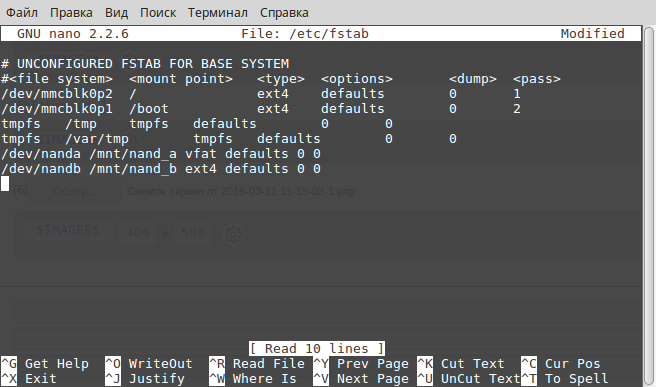656x387 pixels.
Task: Open the Вид menu
Action: click(116, 13)
